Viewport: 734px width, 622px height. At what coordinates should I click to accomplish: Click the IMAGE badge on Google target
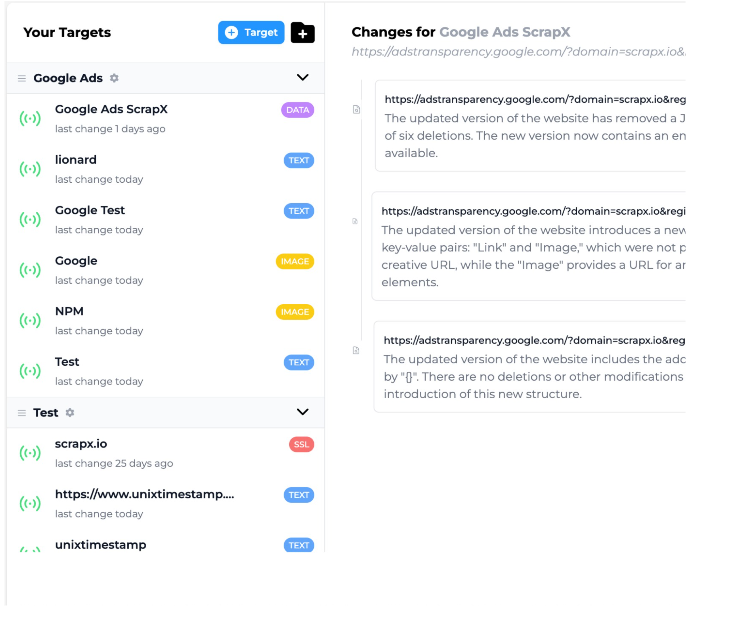[x=294, y=262]
